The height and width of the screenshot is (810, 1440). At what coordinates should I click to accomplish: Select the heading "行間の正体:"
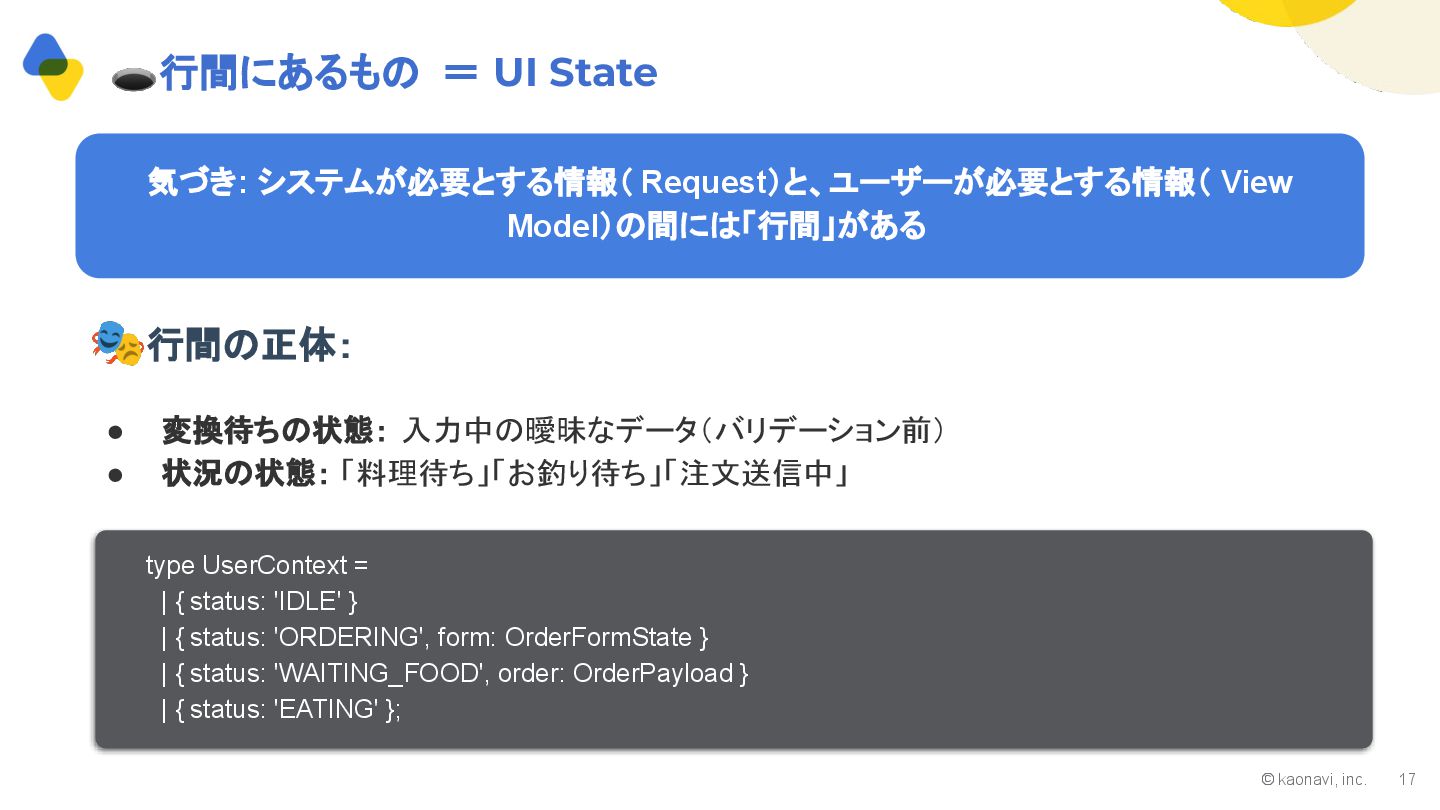click(249, 346)
